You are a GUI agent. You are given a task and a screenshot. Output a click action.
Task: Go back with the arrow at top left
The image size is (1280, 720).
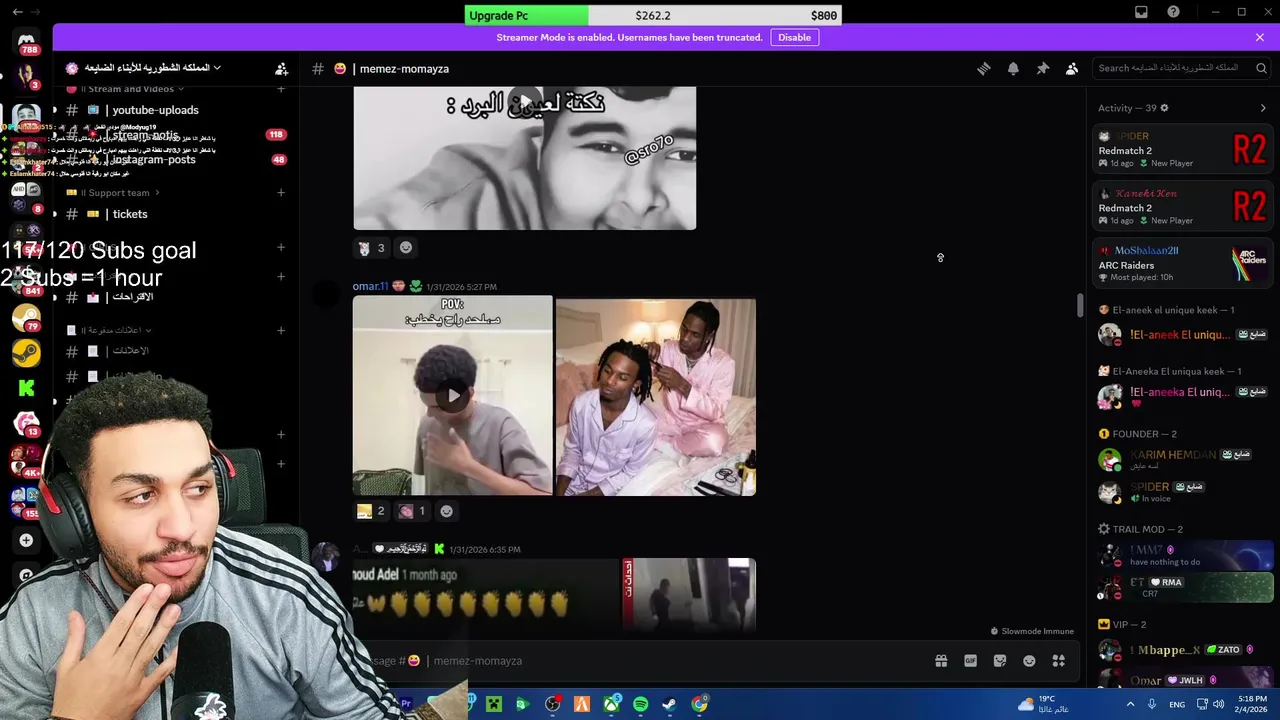point(17,12)
